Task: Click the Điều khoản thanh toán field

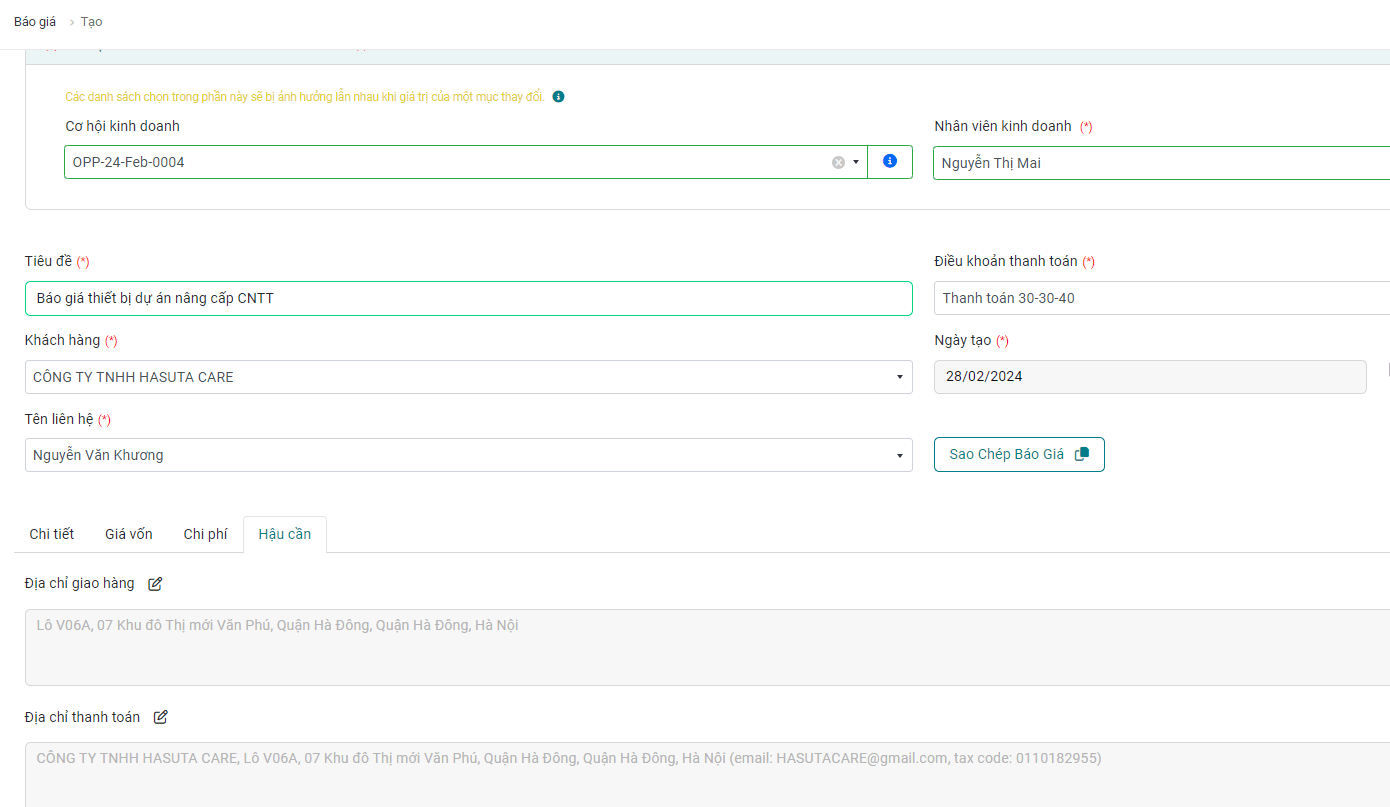Action: pos(1160,298)
